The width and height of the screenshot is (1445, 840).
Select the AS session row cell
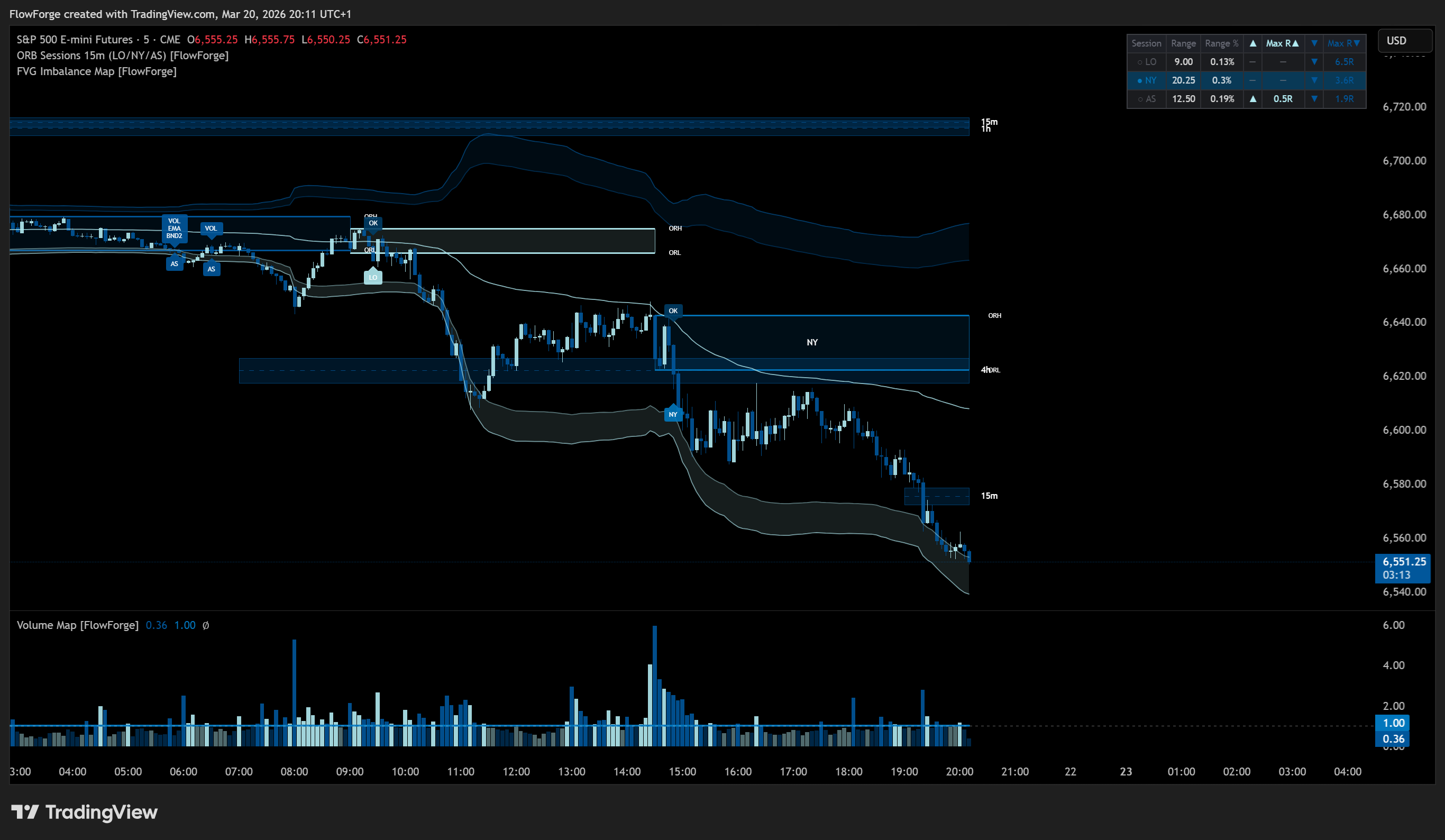1146,98
